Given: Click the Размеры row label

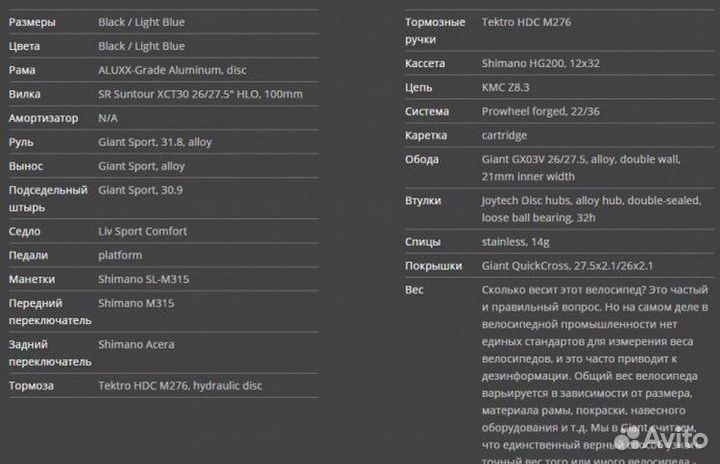Looking at the screenshot, I should [x=32, y=22].
